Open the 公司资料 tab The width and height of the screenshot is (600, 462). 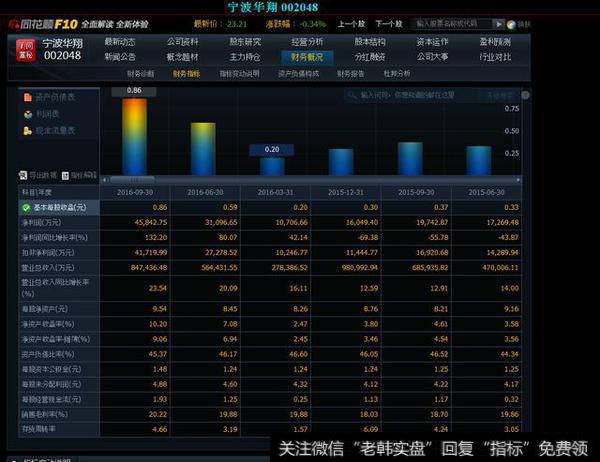[183, 42]
